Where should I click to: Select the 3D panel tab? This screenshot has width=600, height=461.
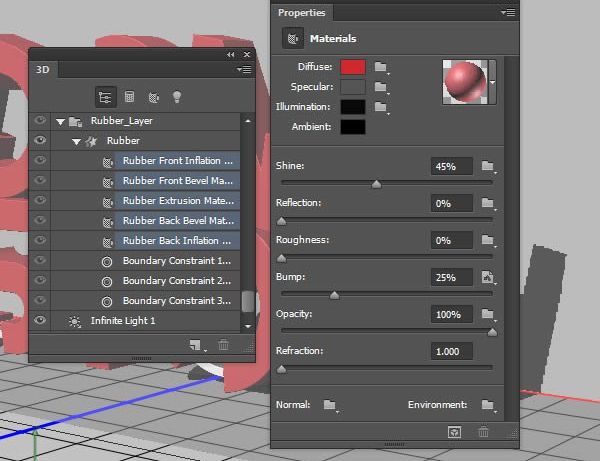pyautogui.click(x=43, y=70)
